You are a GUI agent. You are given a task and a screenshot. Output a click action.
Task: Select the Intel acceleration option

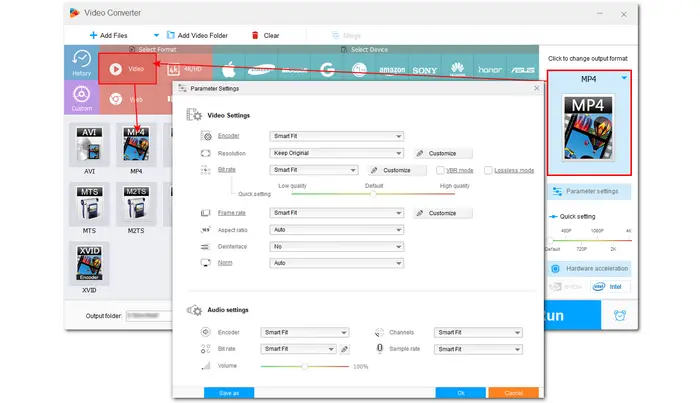click(x=610, y=287)
